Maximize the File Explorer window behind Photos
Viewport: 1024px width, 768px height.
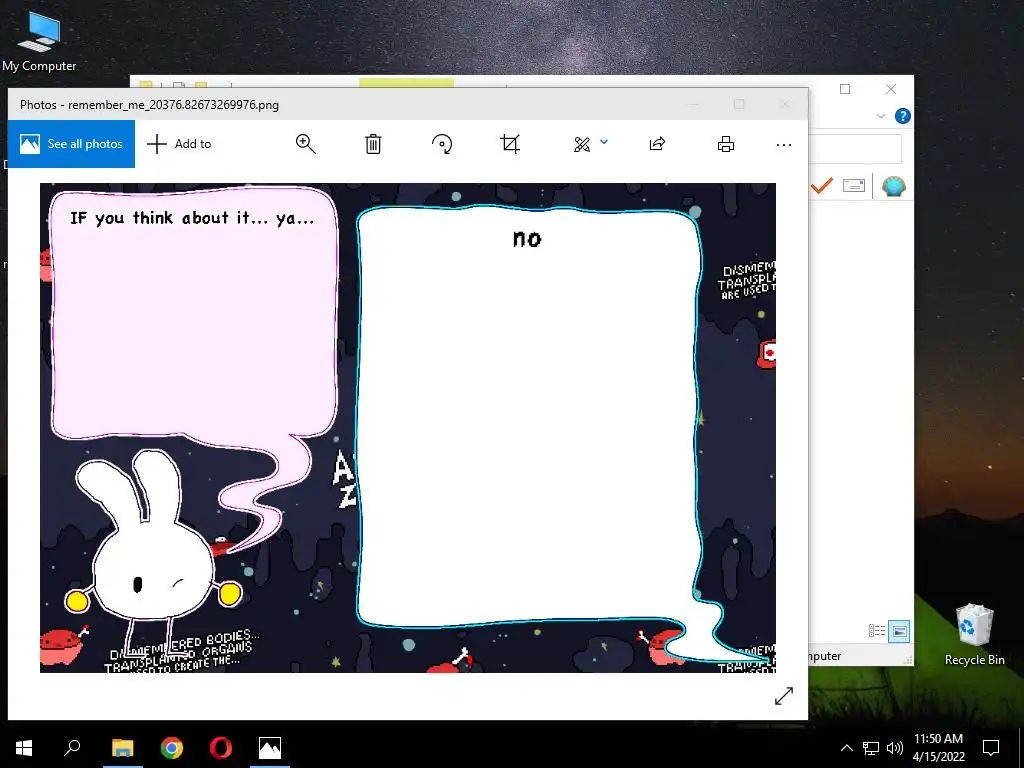(x=845, y=89)
